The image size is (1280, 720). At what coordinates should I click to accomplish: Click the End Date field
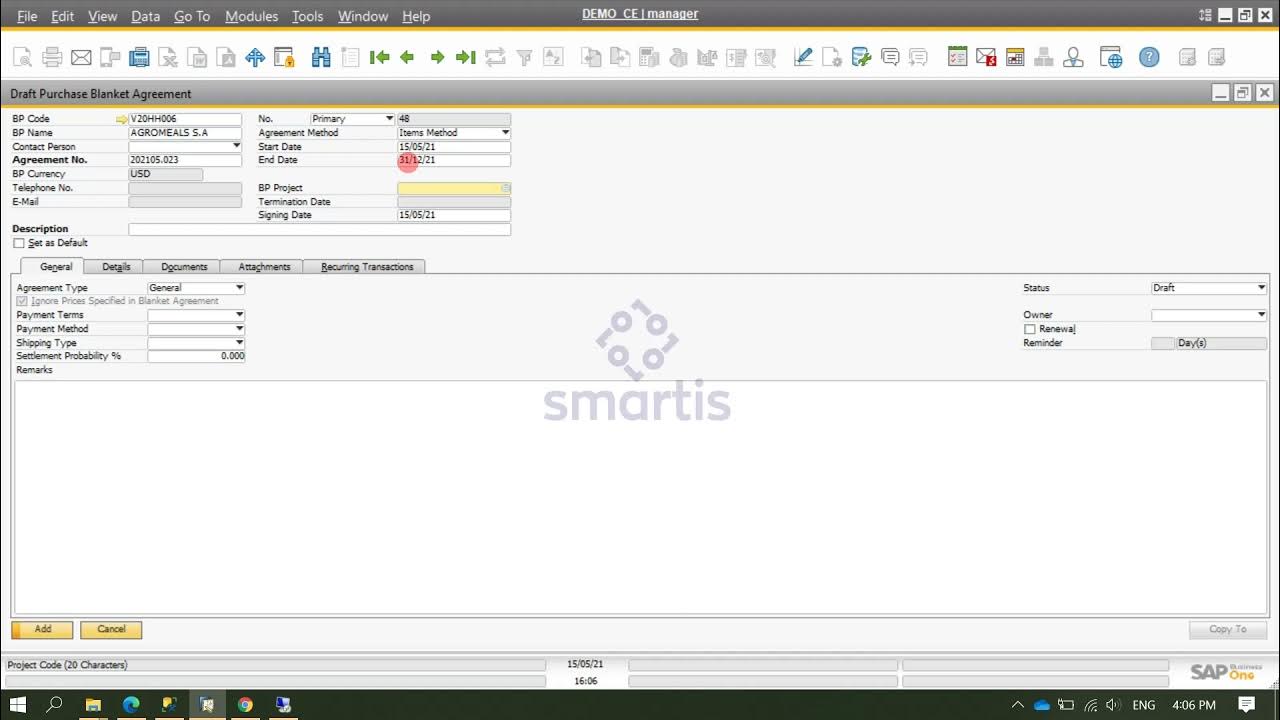[x=454, y=160]
